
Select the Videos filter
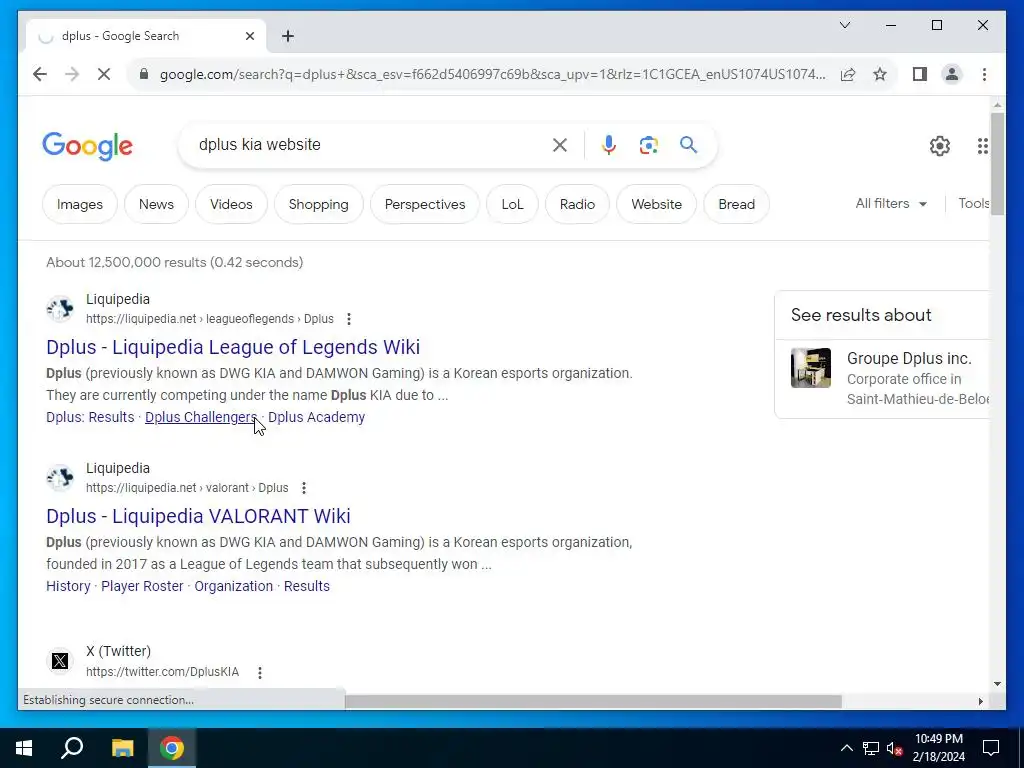pos(231,204)
